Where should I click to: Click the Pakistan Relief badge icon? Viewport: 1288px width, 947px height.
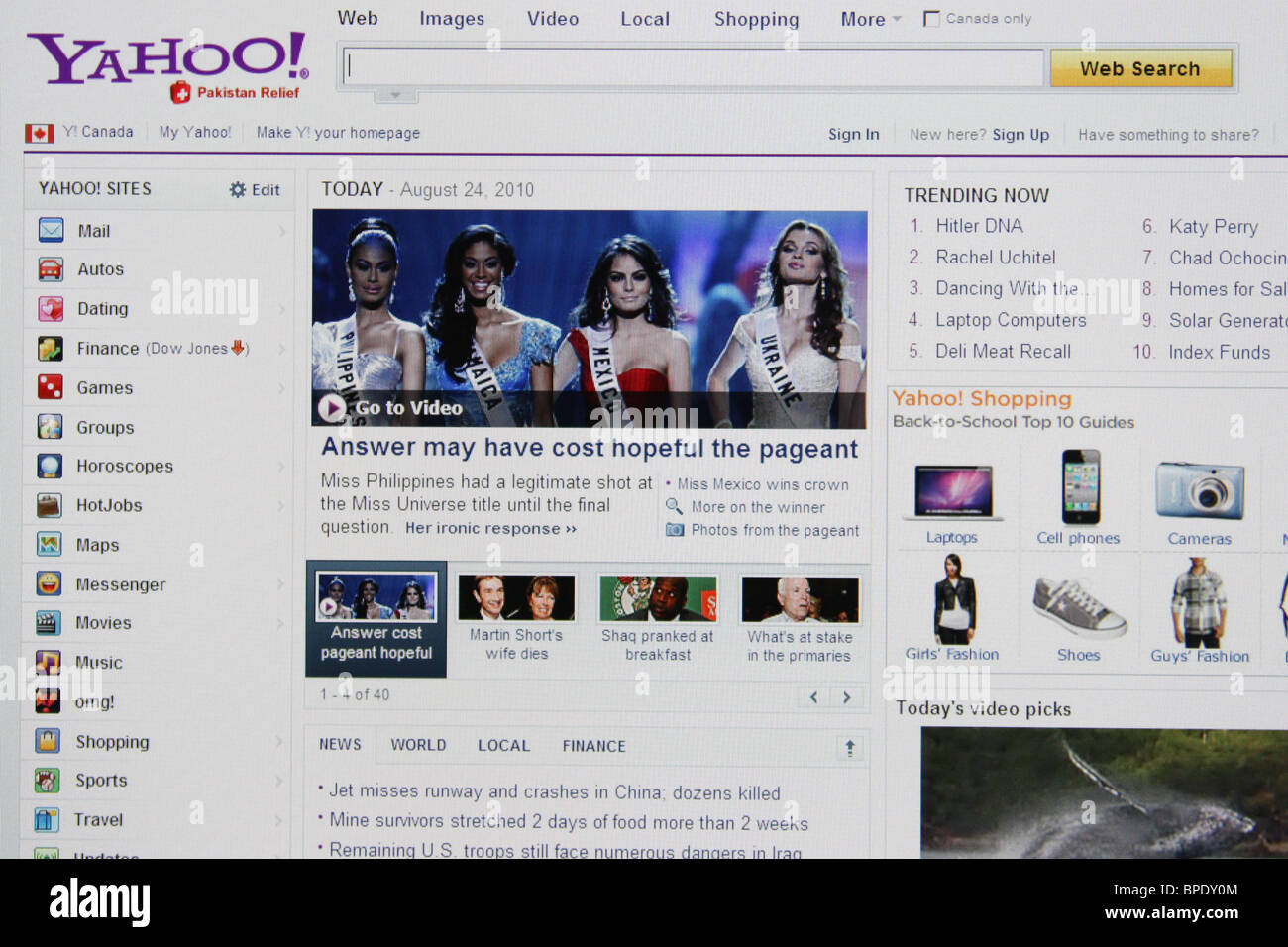point(180,93)
